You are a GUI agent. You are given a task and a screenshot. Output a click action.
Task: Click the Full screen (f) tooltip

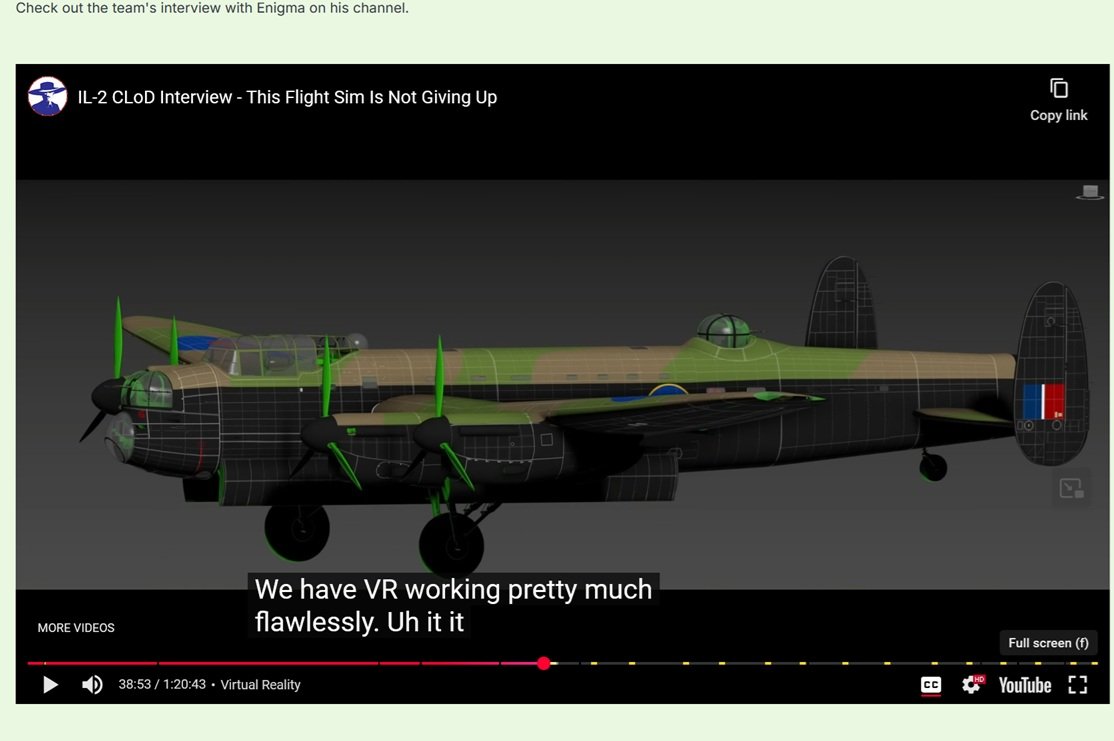[x=1048, y=643]
